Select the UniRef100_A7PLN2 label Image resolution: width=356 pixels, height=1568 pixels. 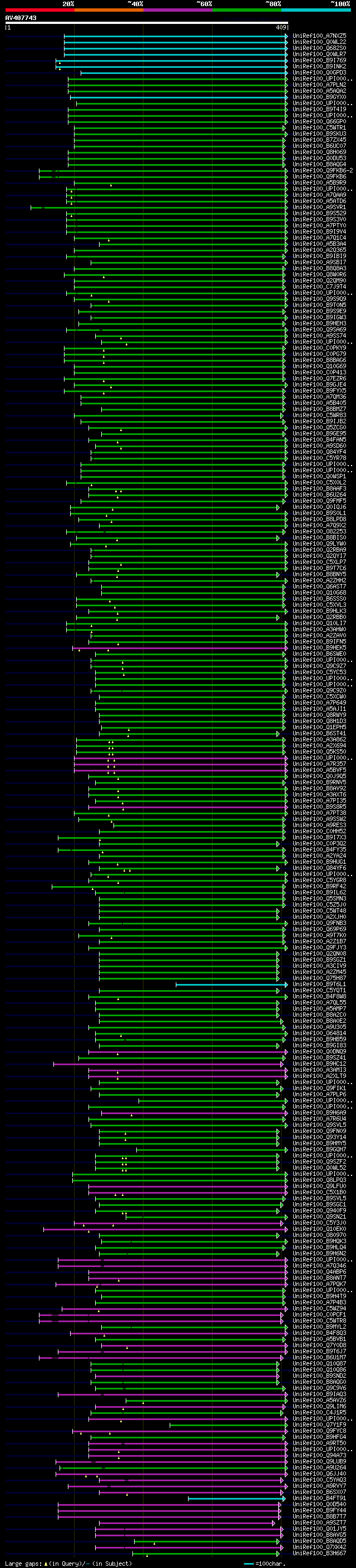[319, 85]
